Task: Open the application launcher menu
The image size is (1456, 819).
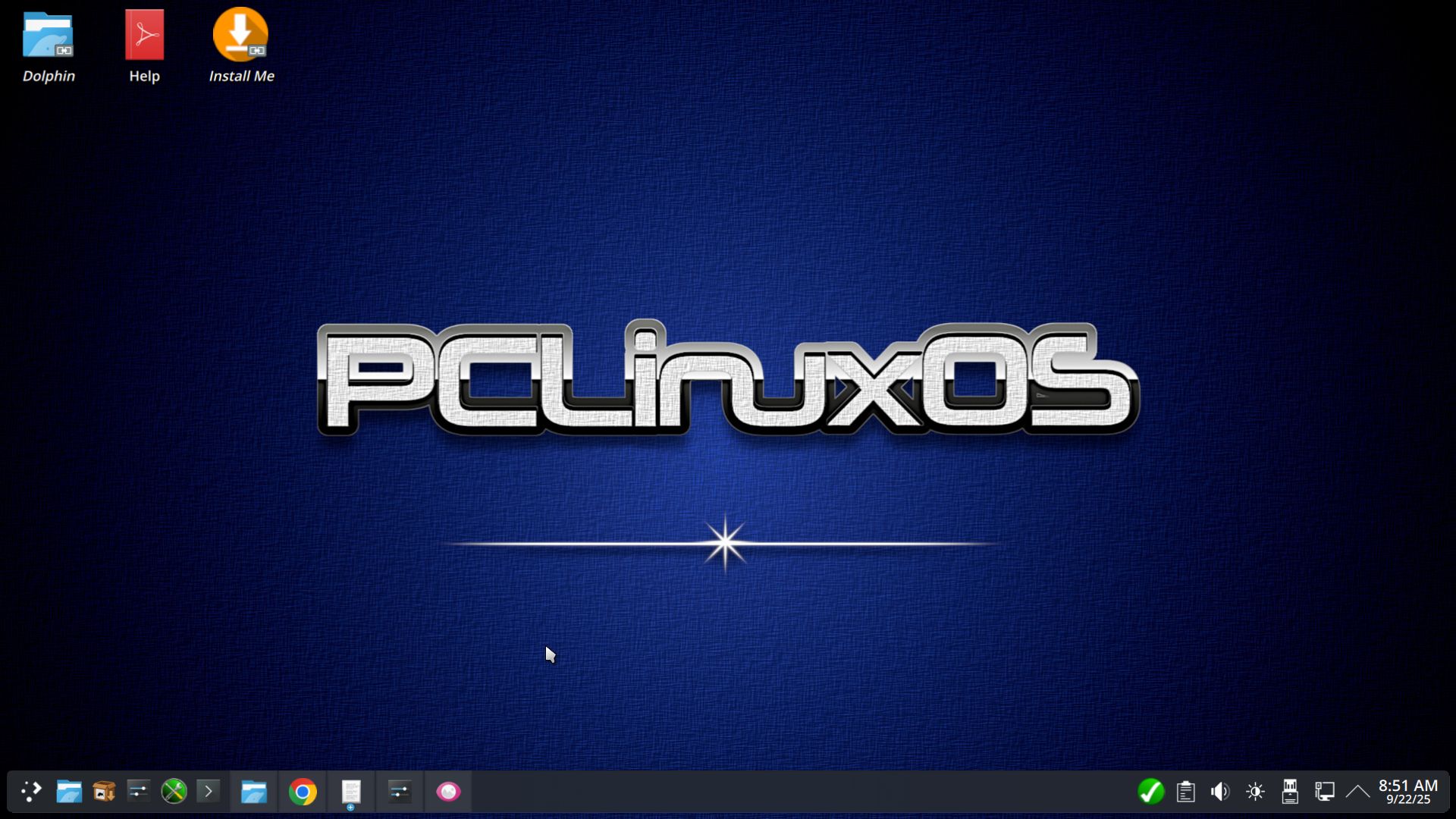Action: click(30, 792)
